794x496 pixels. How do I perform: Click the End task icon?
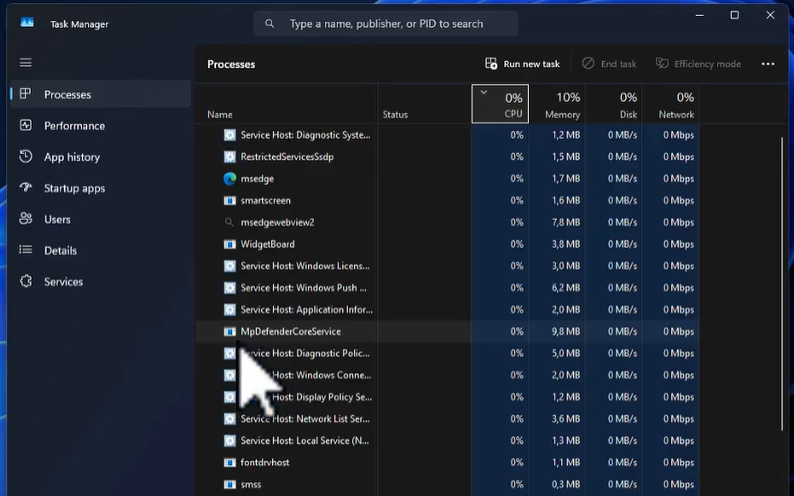click(x=588, y=64)
